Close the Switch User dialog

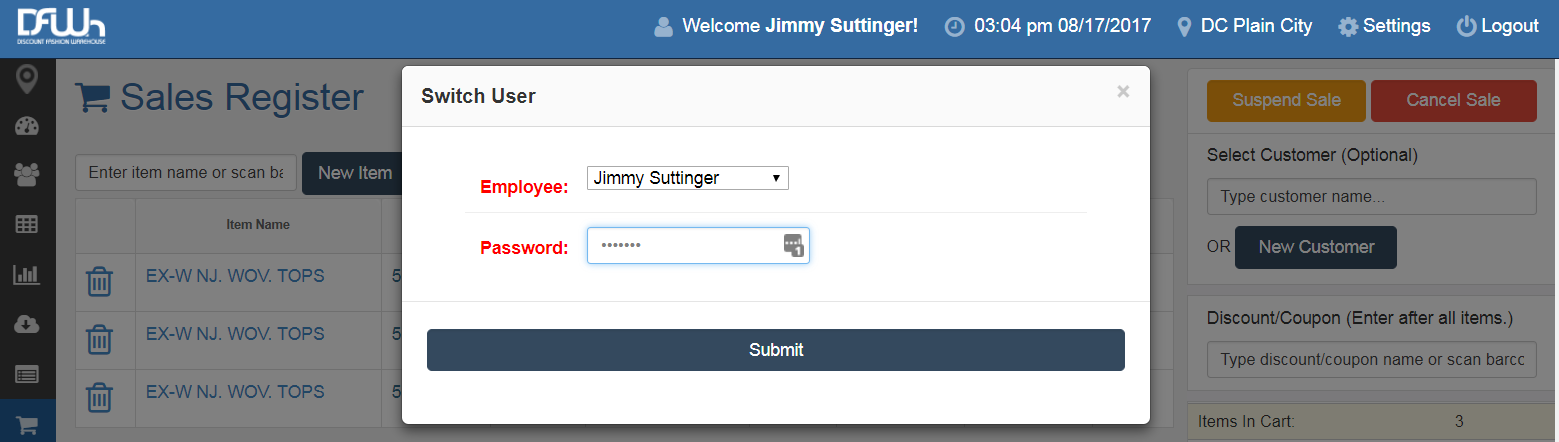pos(1123,92)
